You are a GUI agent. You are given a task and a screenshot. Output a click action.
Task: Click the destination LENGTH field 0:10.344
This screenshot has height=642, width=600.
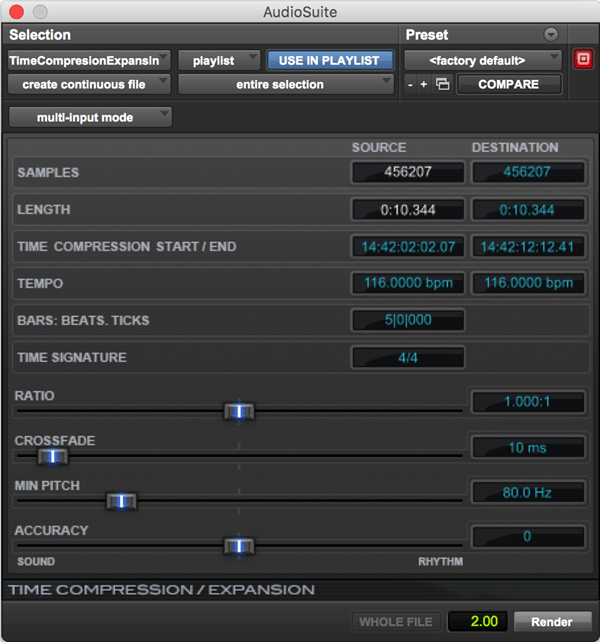pyautogui.click(x=528, y=210)
